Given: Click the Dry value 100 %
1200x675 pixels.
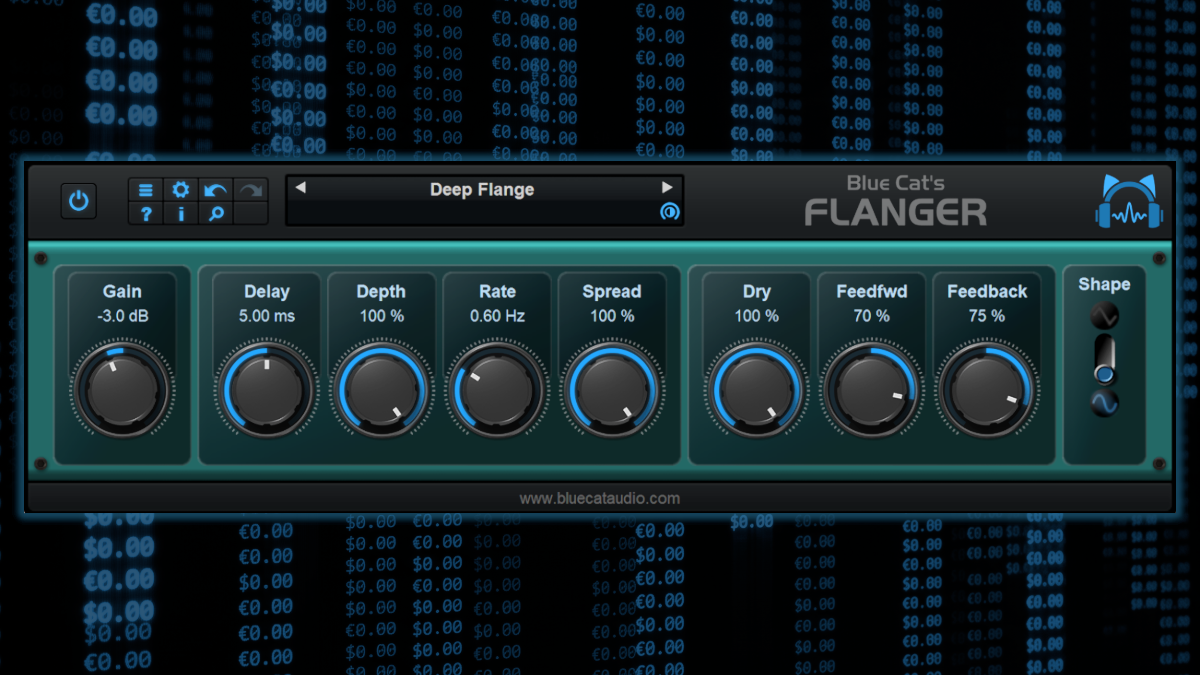Looking at the screenshot, I should click(x=757, y=316).
